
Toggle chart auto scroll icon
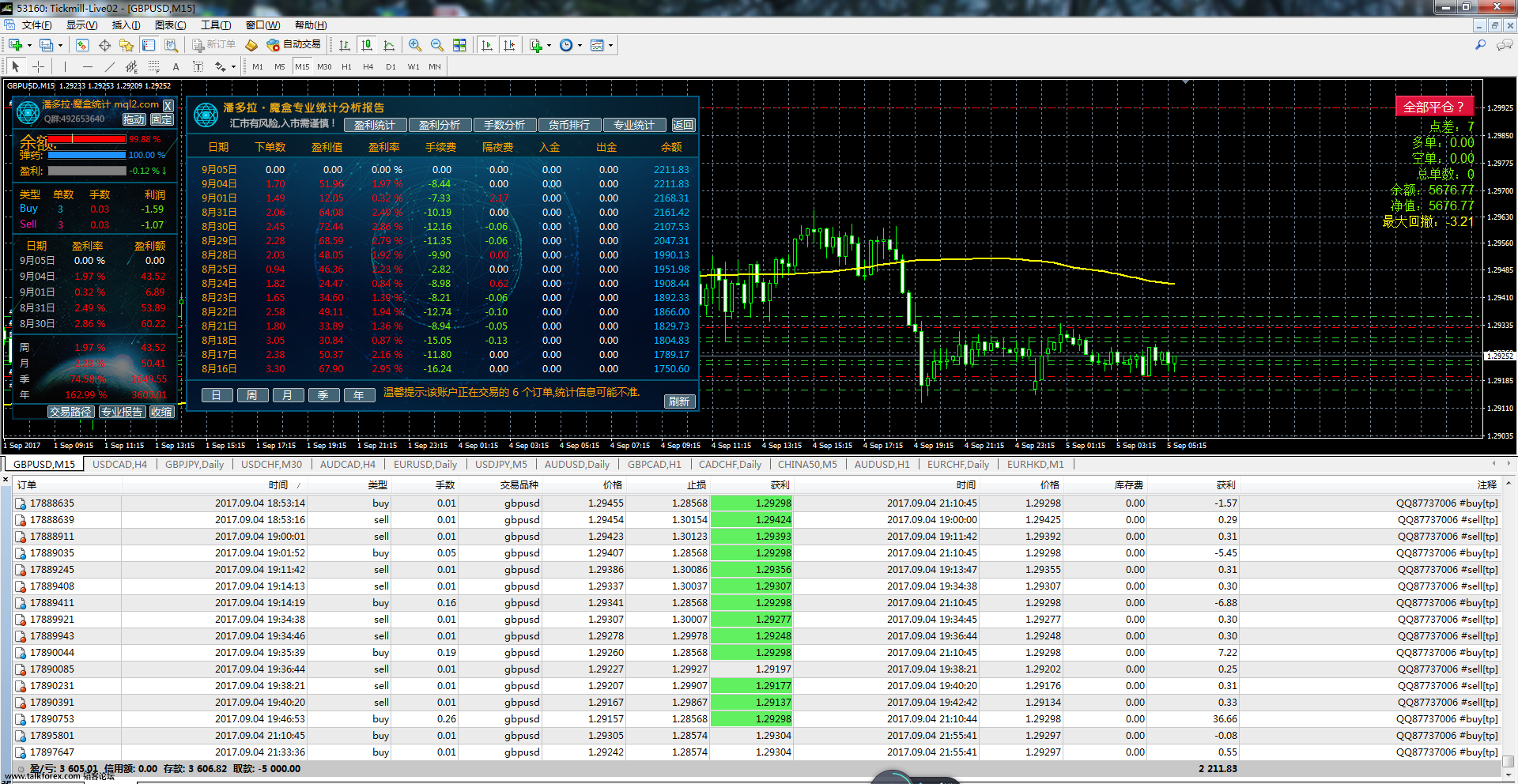pos(487,45)
